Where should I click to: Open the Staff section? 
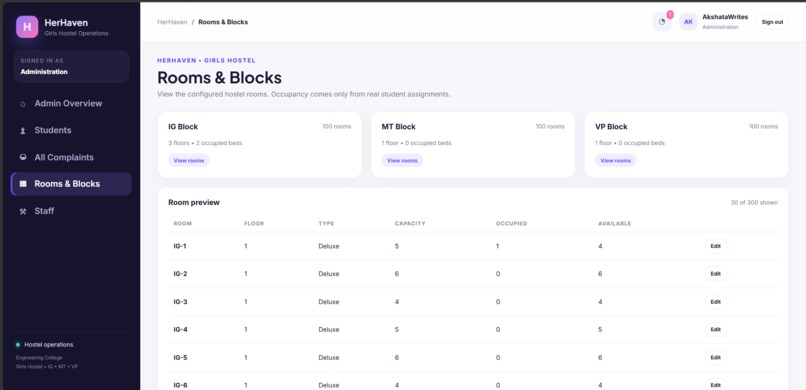point(71,211)
